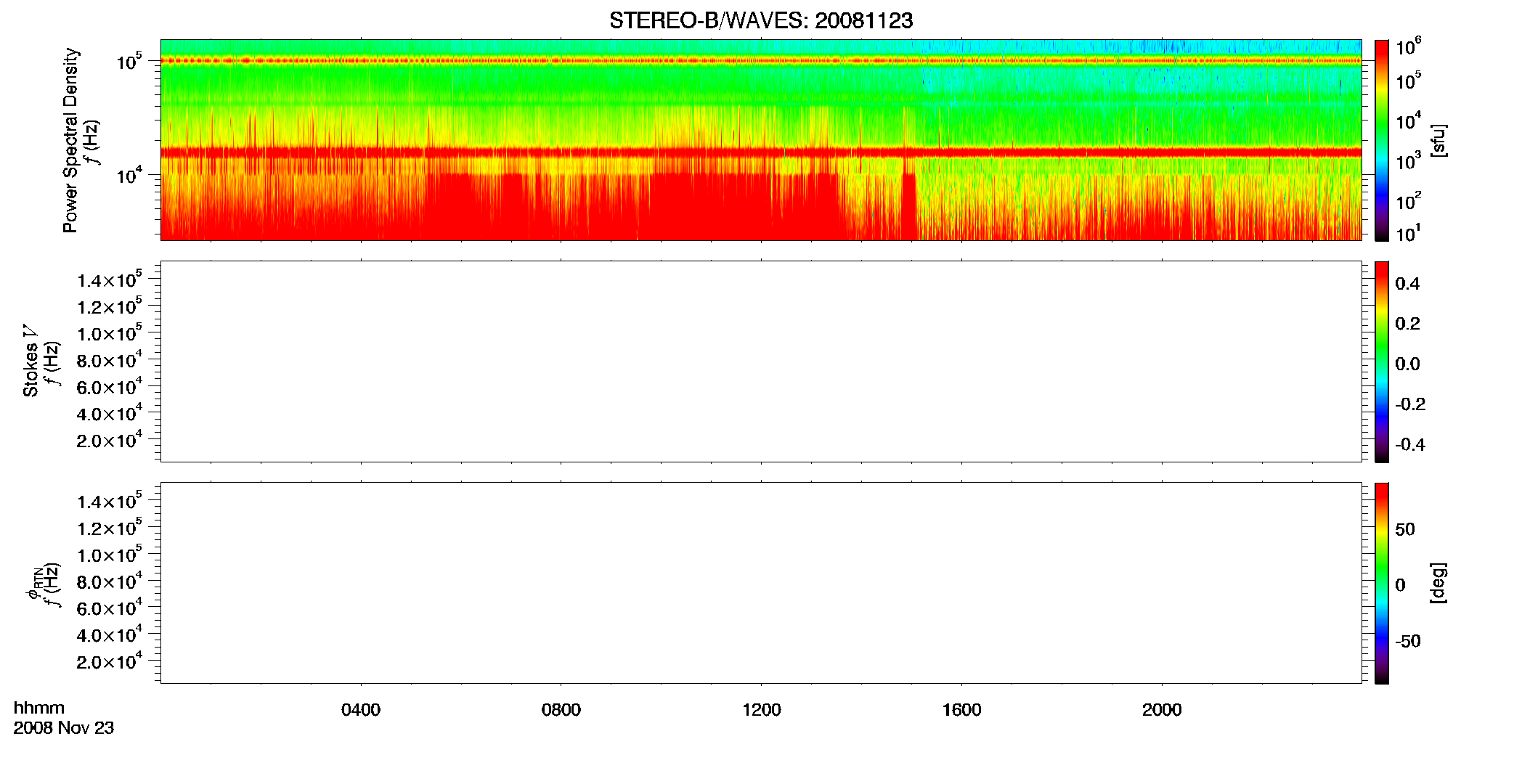
Task: Click the [deg] unit label
Action: point(1438,583)
